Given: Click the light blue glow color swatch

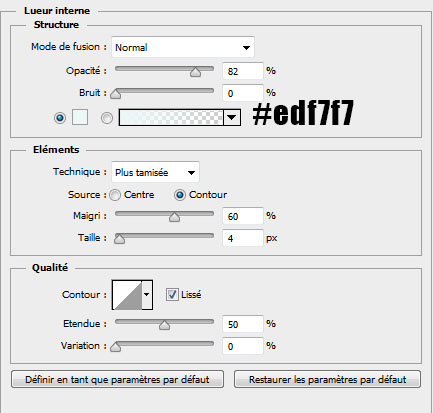Looking at the screenshot, I should [x=80, y=117].
